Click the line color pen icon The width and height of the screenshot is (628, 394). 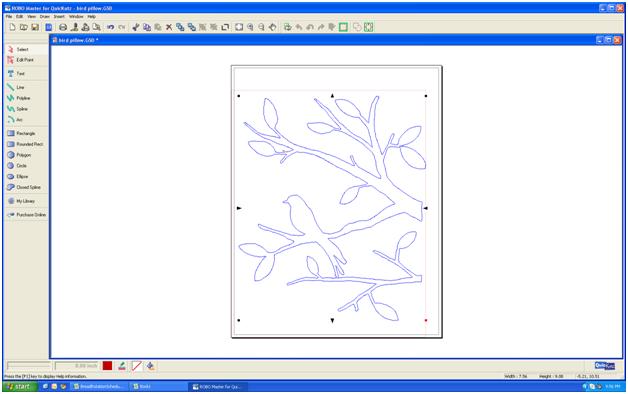point(122,366)
